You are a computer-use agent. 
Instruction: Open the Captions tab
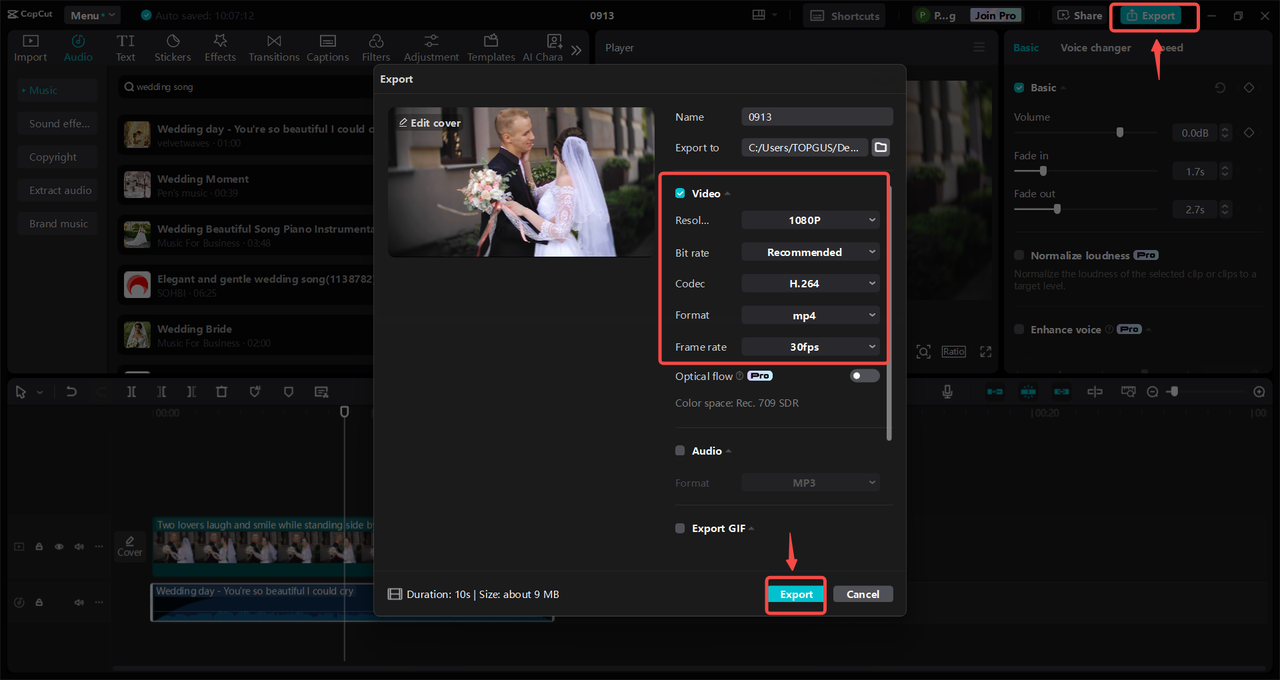(328, 48)
